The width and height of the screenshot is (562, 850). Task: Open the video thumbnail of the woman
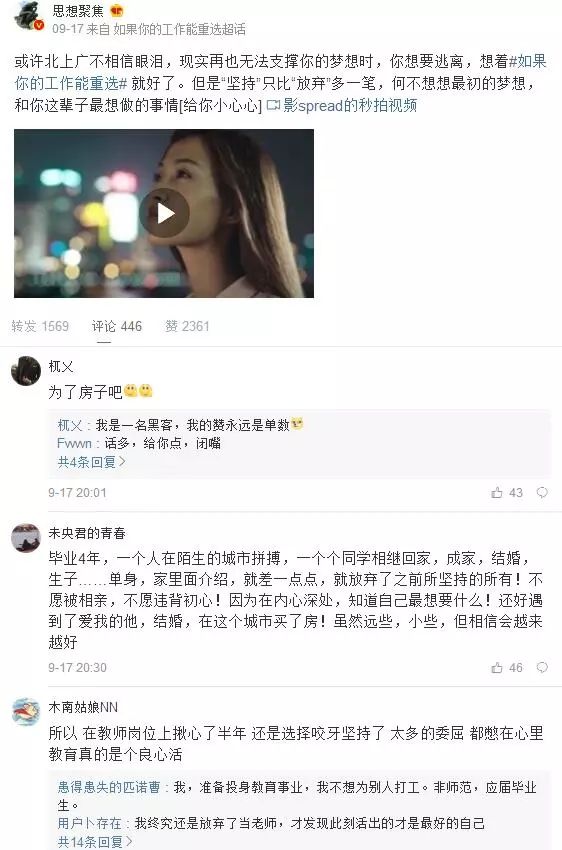click(164, 213)
